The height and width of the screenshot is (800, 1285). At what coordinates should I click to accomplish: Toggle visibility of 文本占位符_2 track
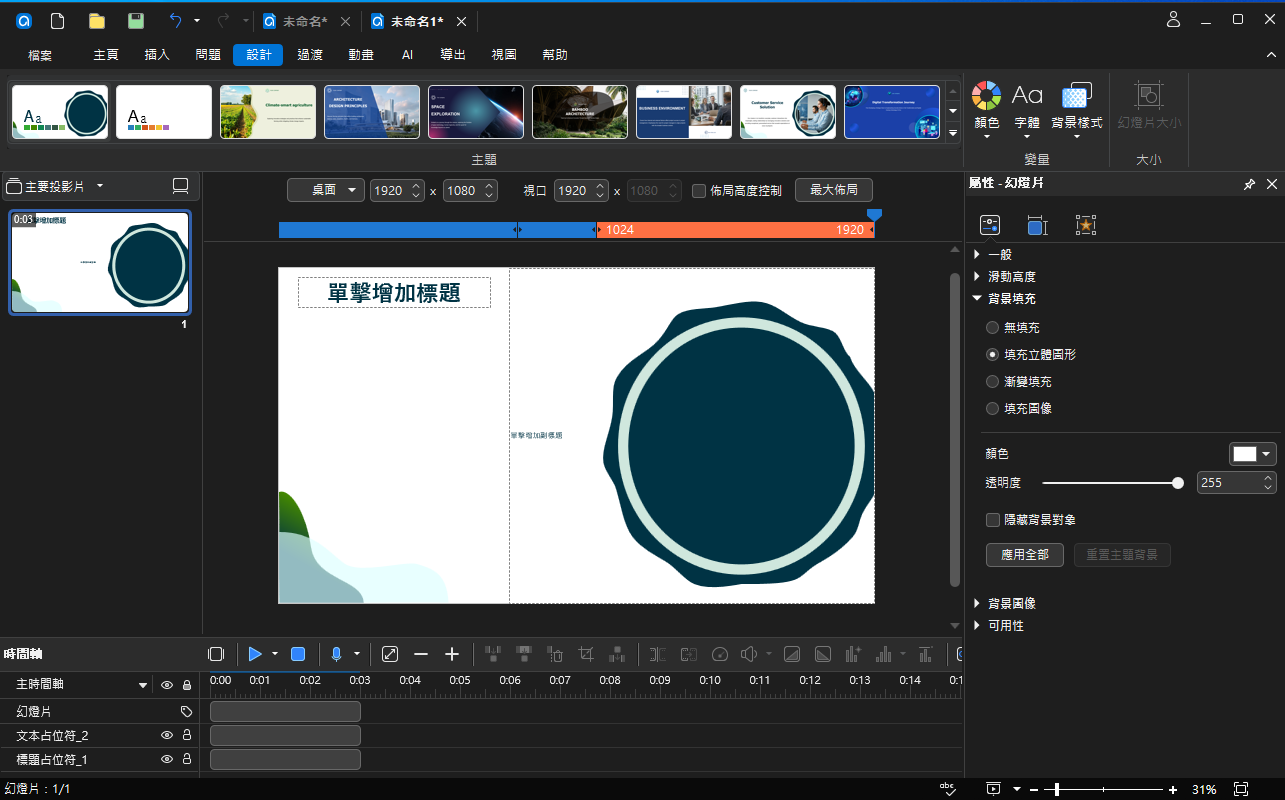167,735
